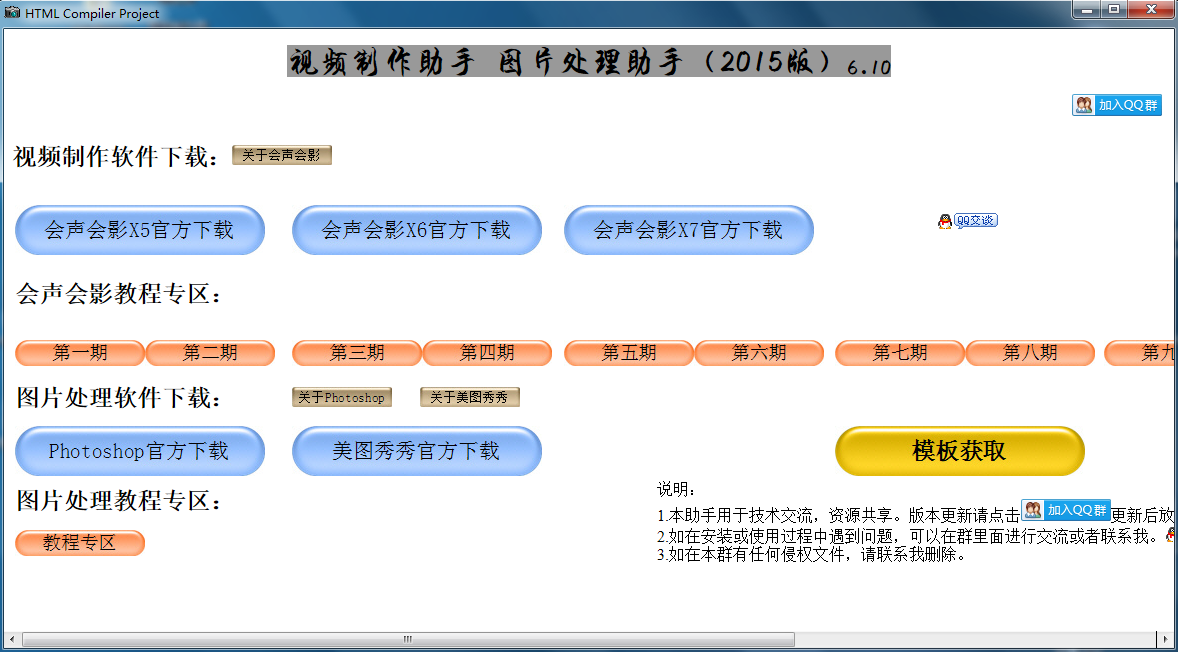
Task: Open tutorial 第四期
Action: coord(488,353)
